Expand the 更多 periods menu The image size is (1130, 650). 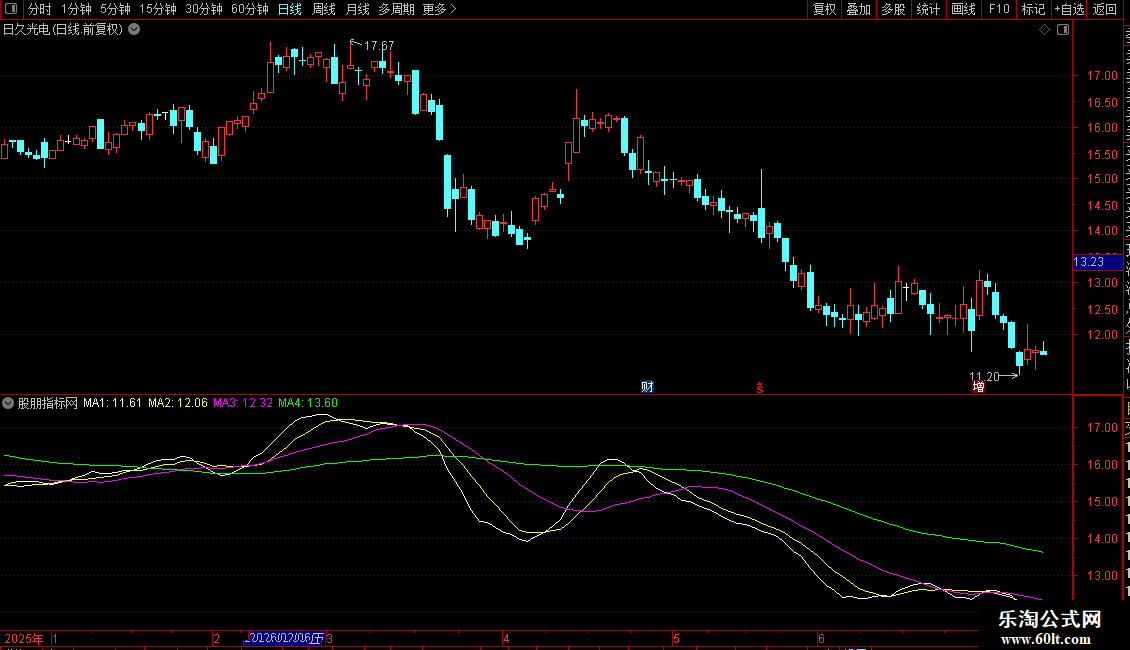(x=439, y=9)
